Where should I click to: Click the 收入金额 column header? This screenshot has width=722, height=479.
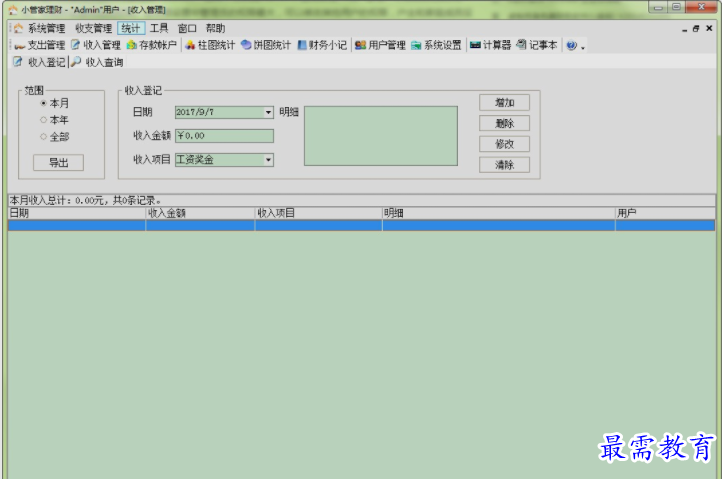point(200,213)
